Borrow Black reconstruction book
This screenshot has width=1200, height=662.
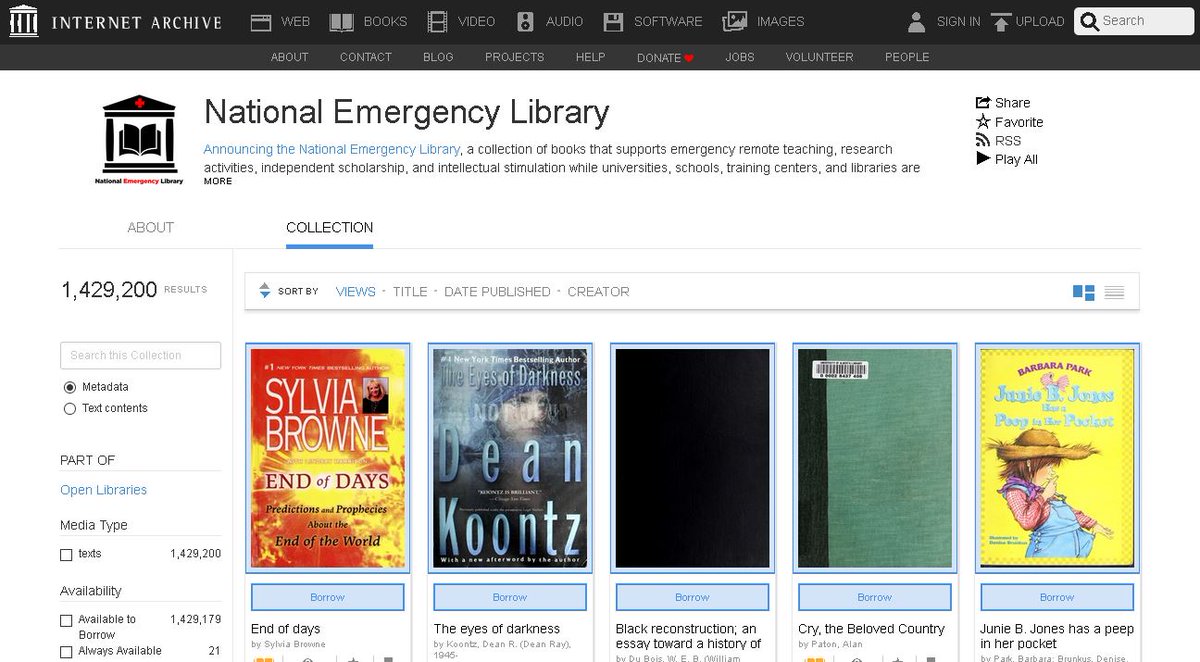(692, 597)
